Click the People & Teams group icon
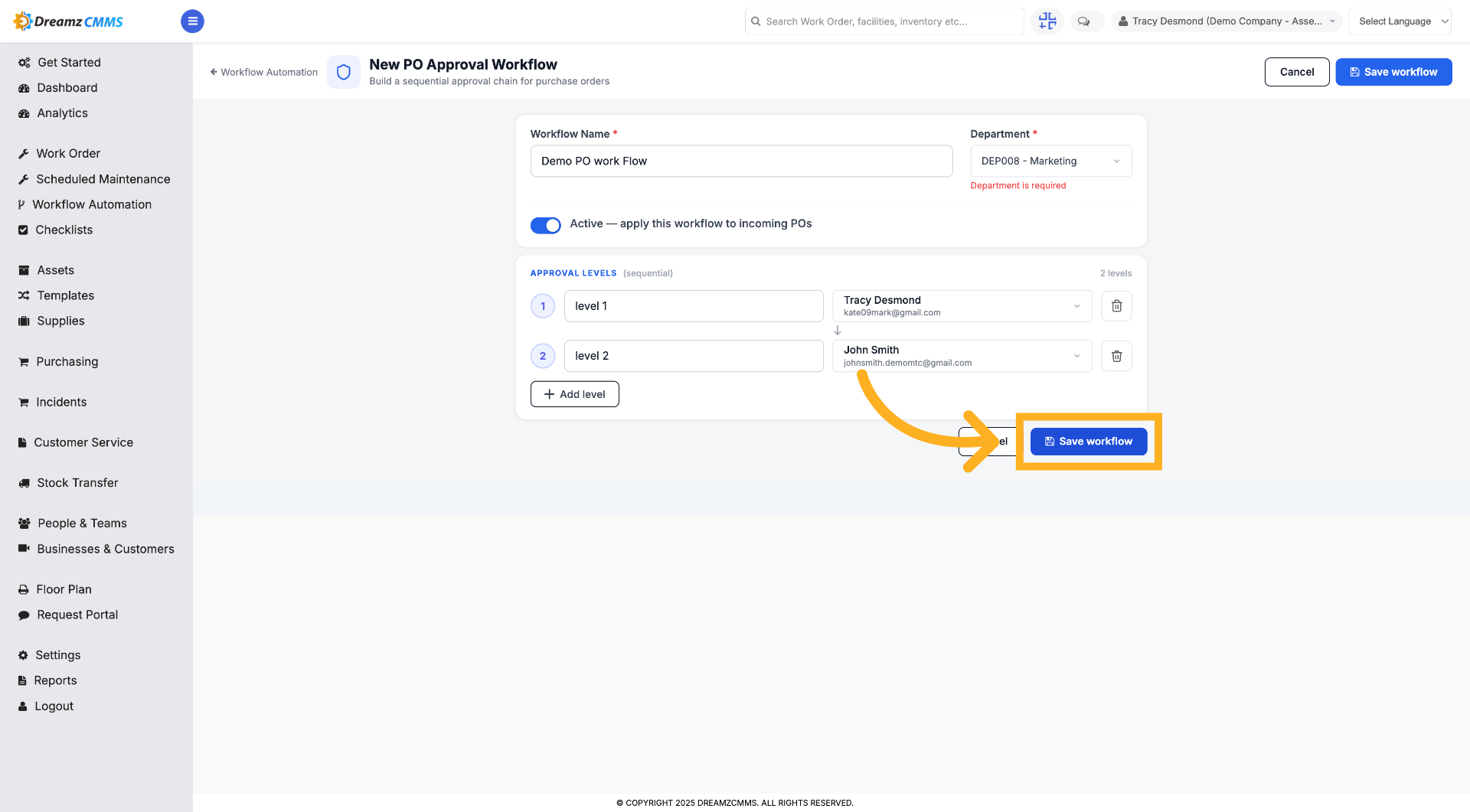 coord(24,523)
